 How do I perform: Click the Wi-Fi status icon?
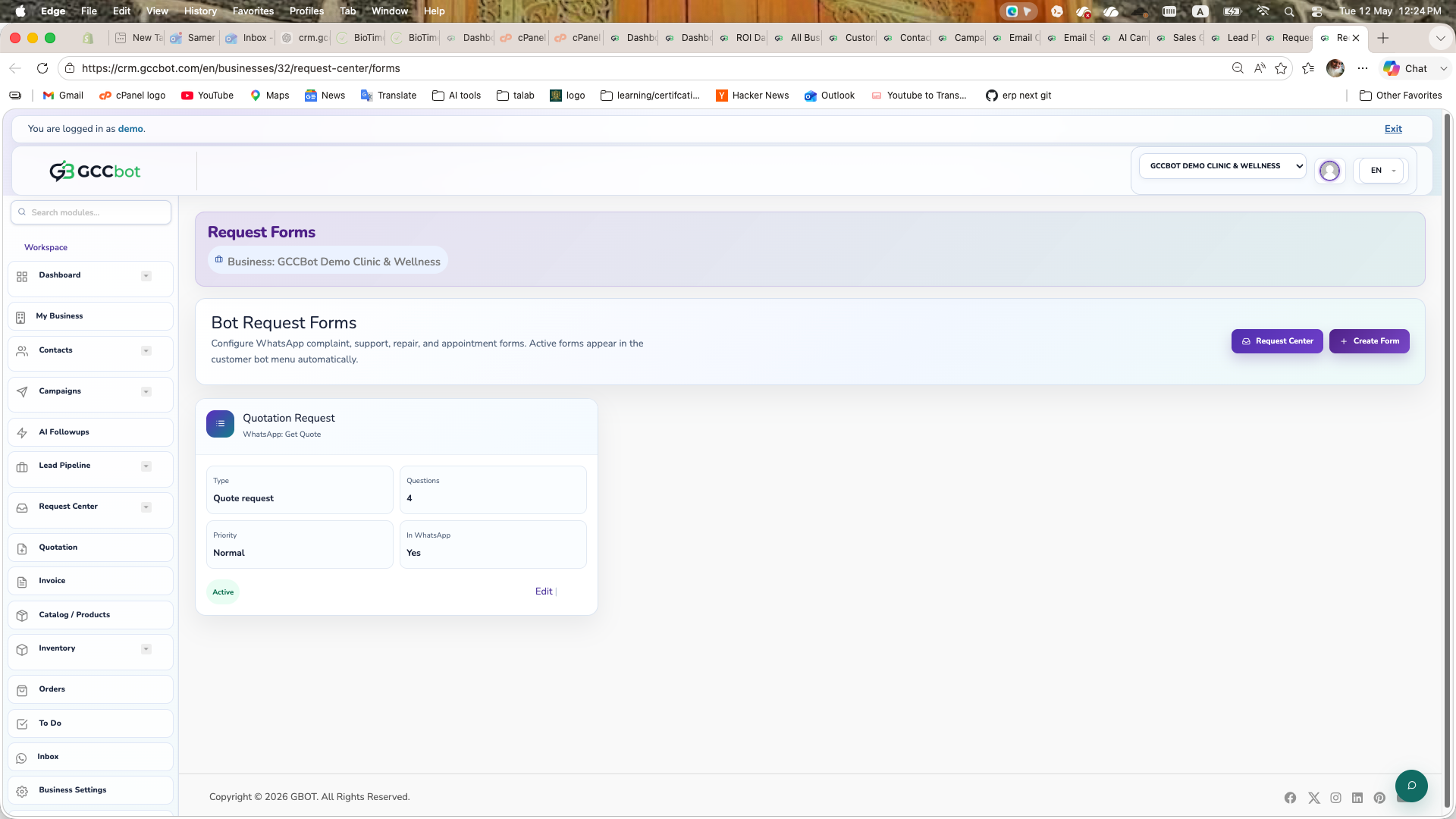[1263, 11]
